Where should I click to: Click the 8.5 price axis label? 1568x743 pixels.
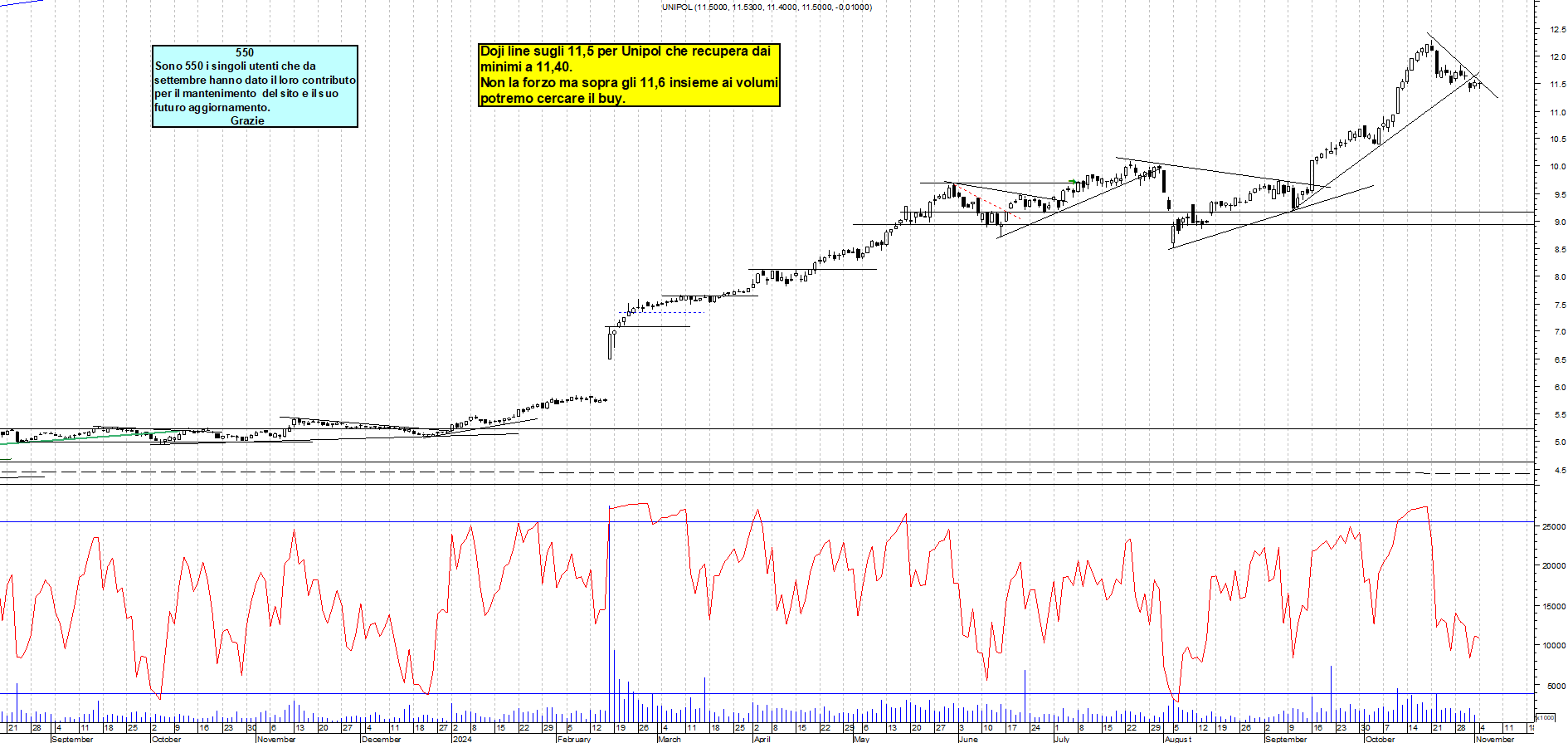(1560, 250)
